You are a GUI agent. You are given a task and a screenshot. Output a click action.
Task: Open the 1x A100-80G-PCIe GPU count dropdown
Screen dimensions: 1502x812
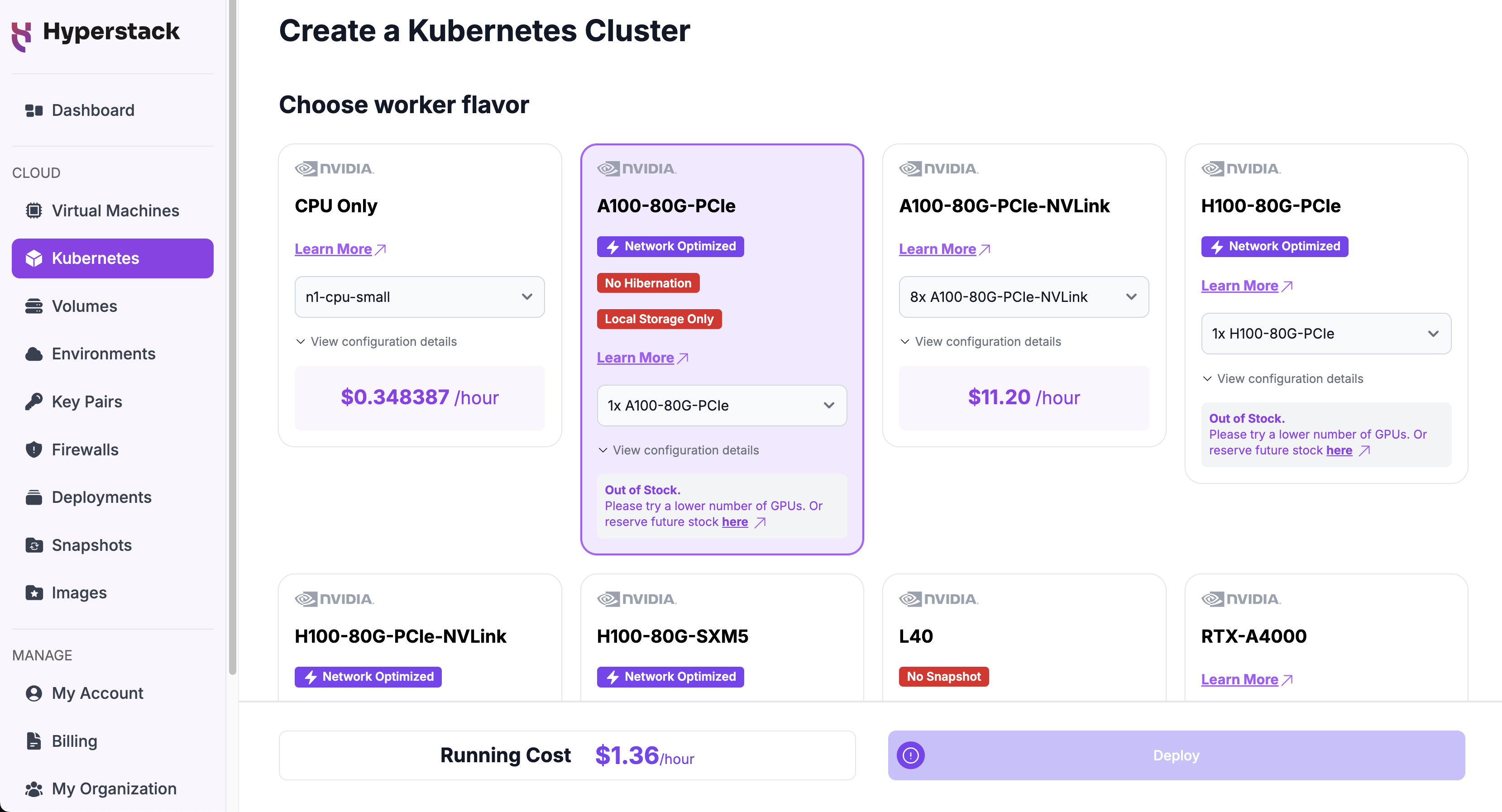click(x=721, y=405)
